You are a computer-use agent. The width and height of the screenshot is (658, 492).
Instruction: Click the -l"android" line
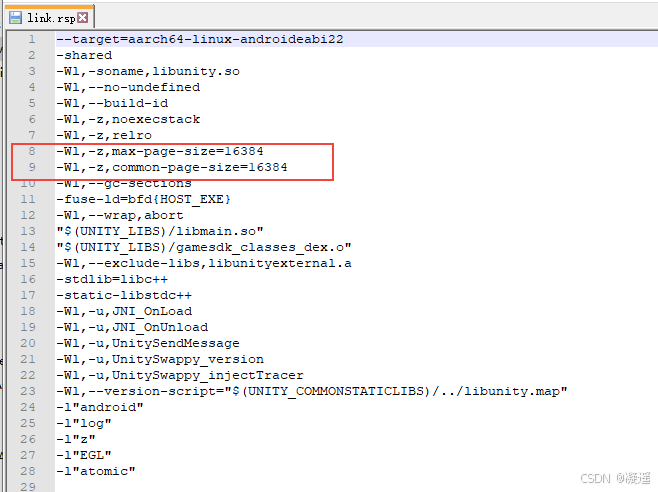tap(100, 407)
